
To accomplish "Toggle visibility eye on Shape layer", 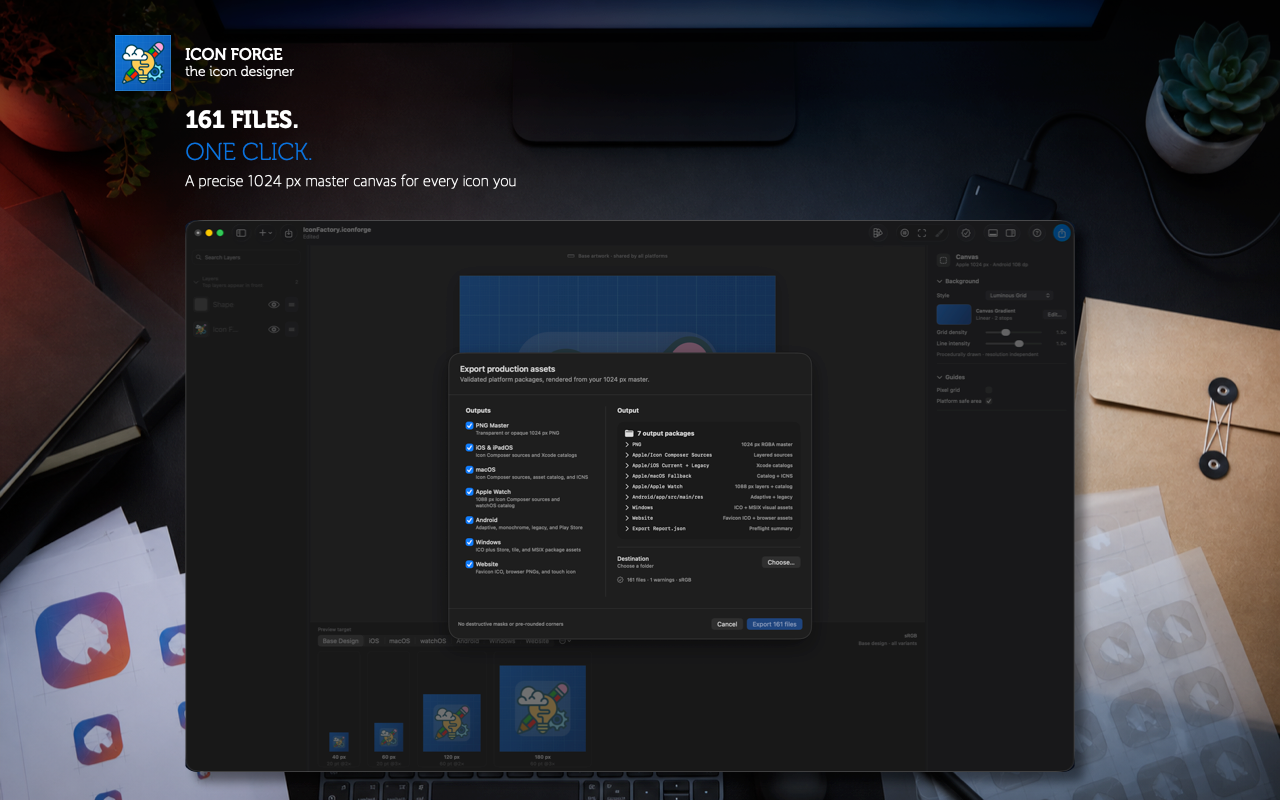I will click(274, 304).
